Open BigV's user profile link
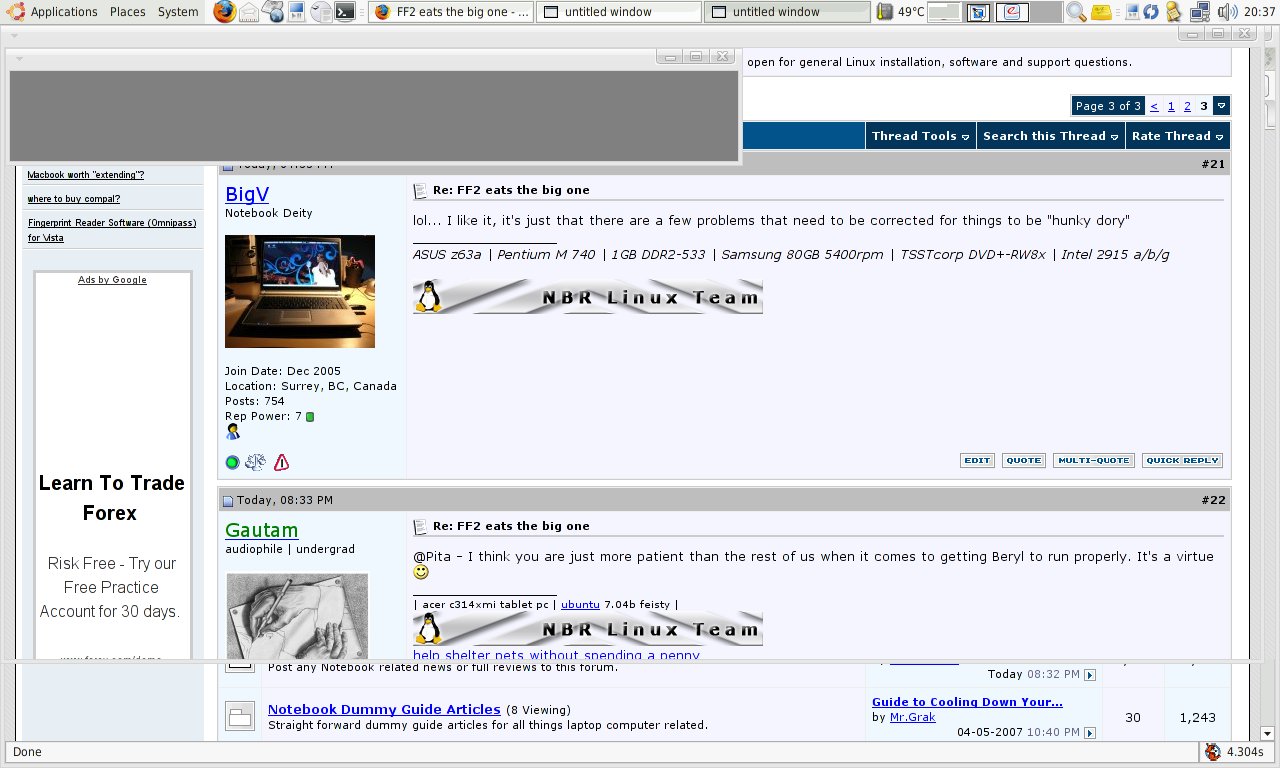Screen dimensions: 1280x768 pos(247,194)
